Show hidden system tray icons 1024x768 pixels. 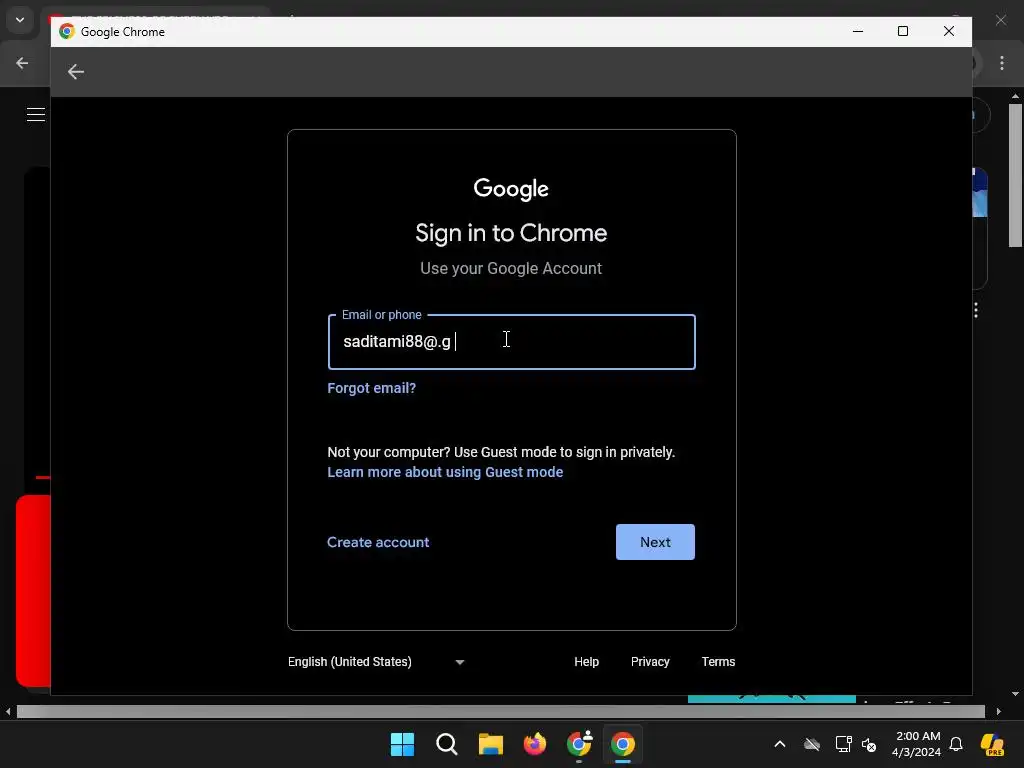(x=780, y=744)
